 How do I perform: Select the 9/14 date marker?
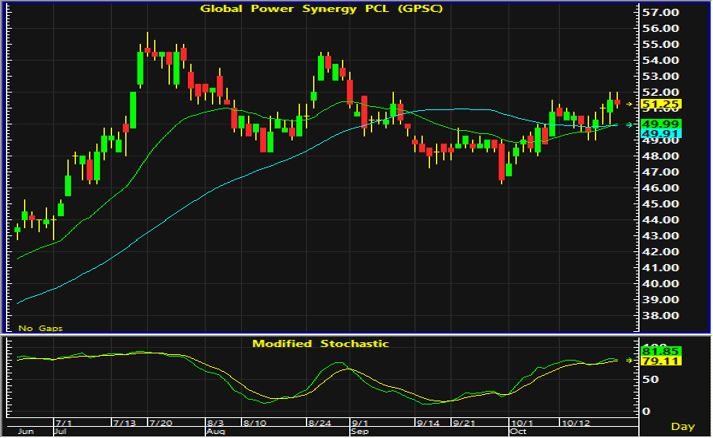(x=428, y=423)
